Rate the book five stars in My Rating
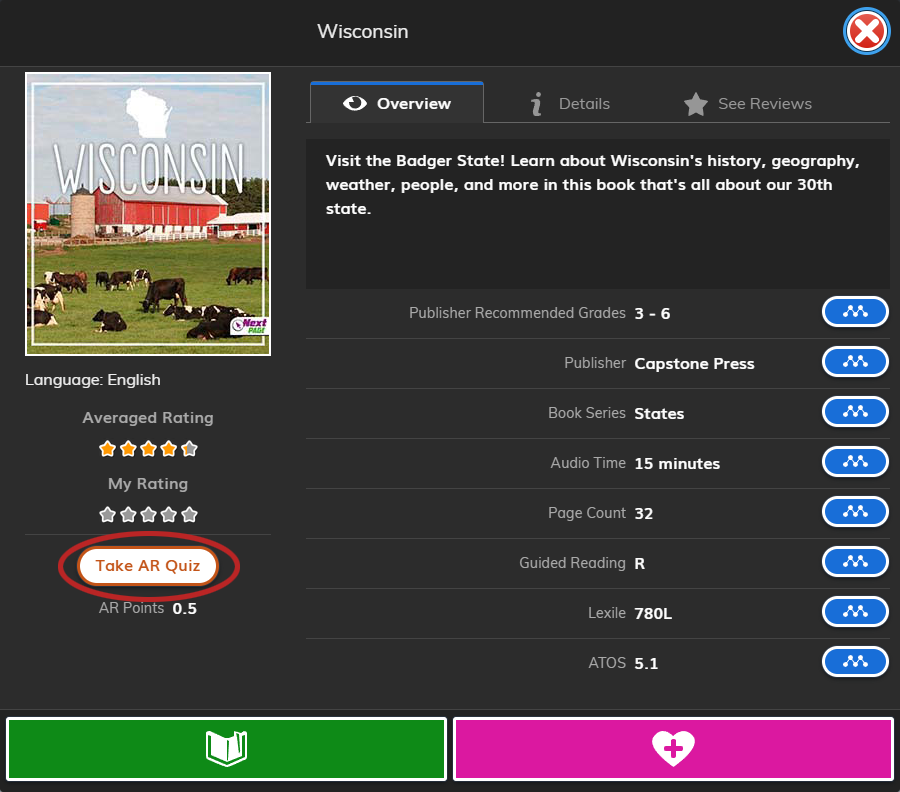This screenshot has height=792, width=900. pos(190,515)
